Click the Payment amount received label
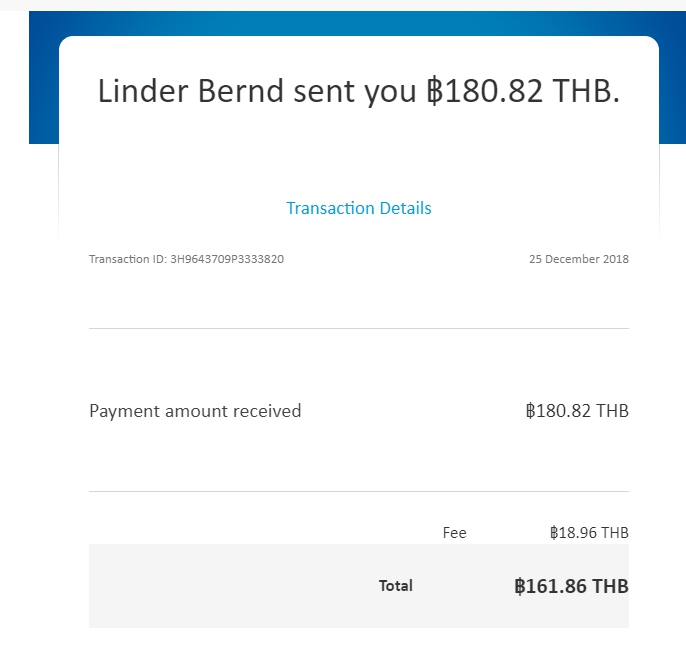Image resolution: width=686 pixels, height=648 pixels. point(195,411)
